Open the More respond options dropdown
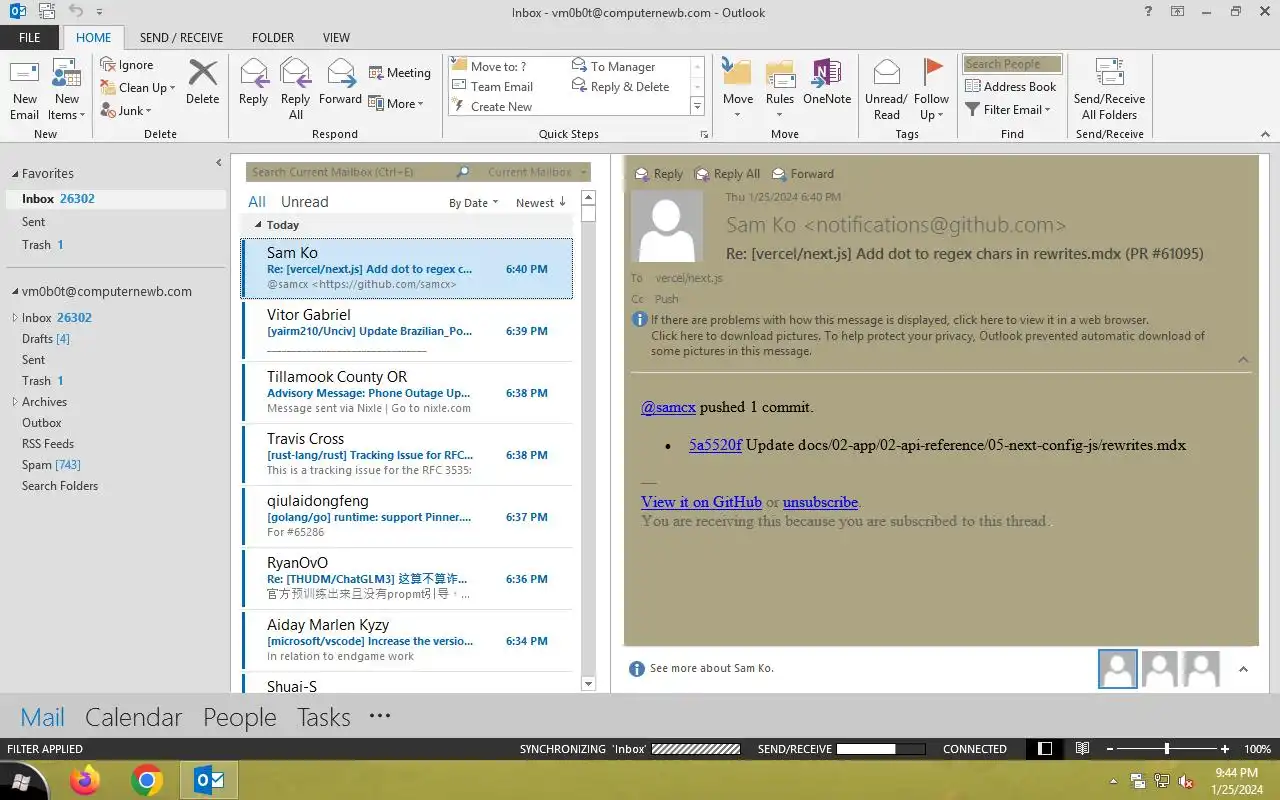 (x=396, y=103)
